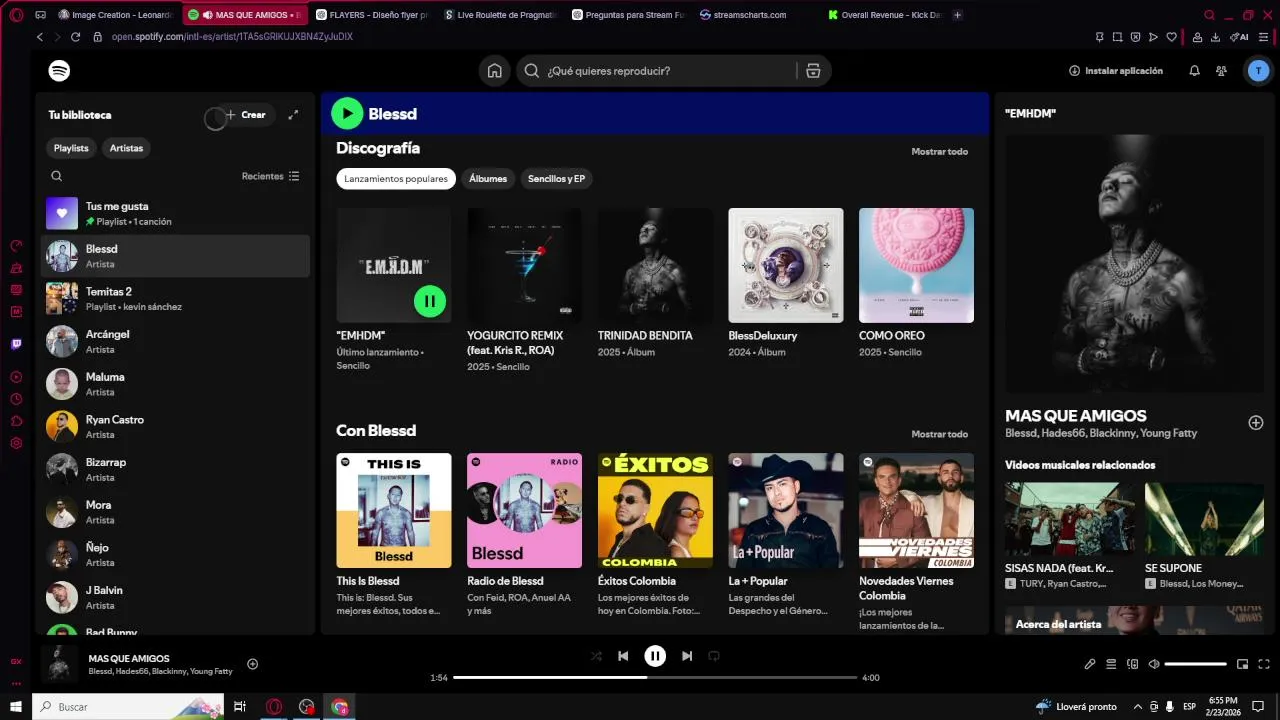Select Lanzamientos populares filter

coord(396,179)
